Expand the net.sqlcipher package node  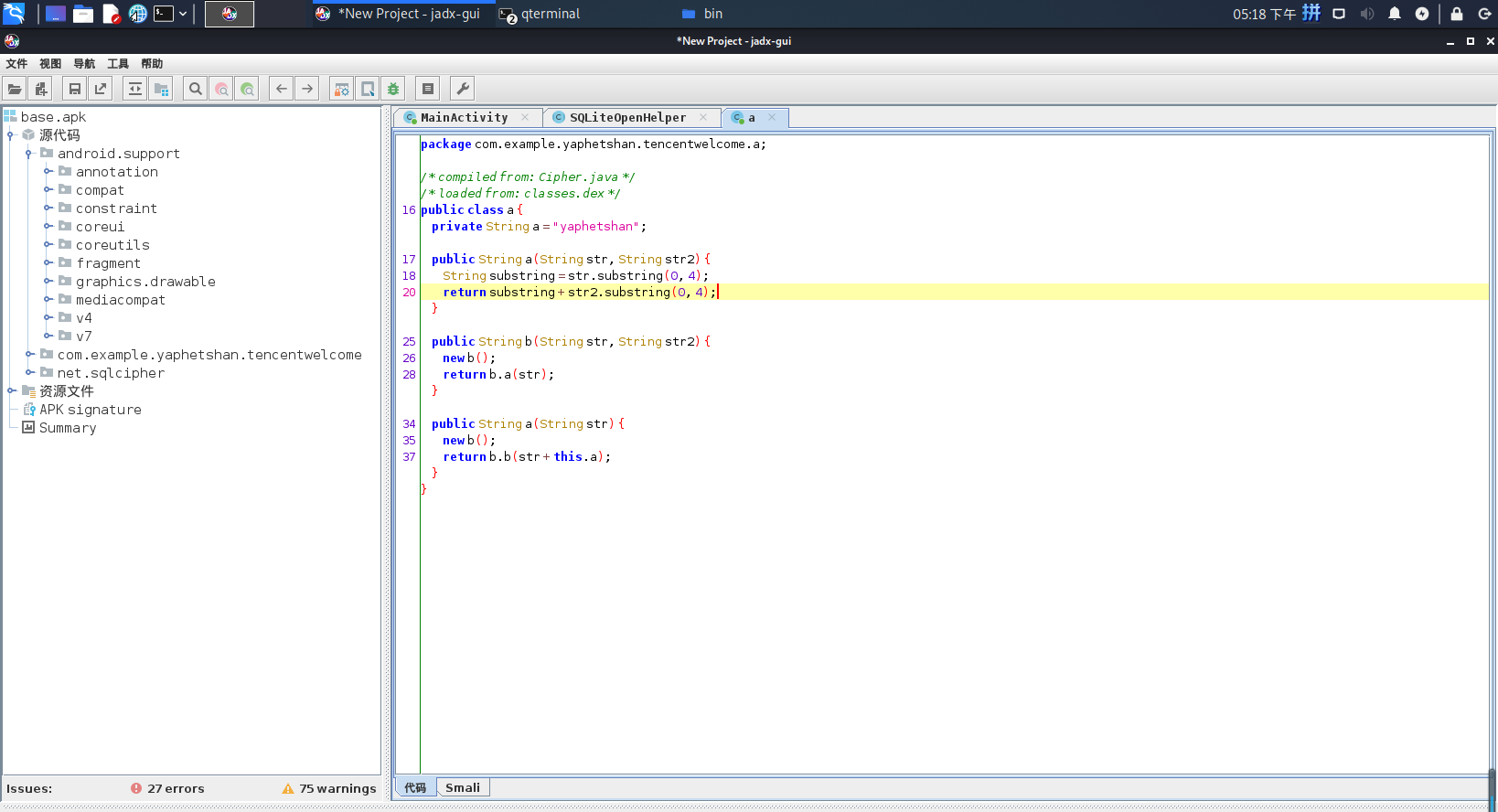pos(29,373)
